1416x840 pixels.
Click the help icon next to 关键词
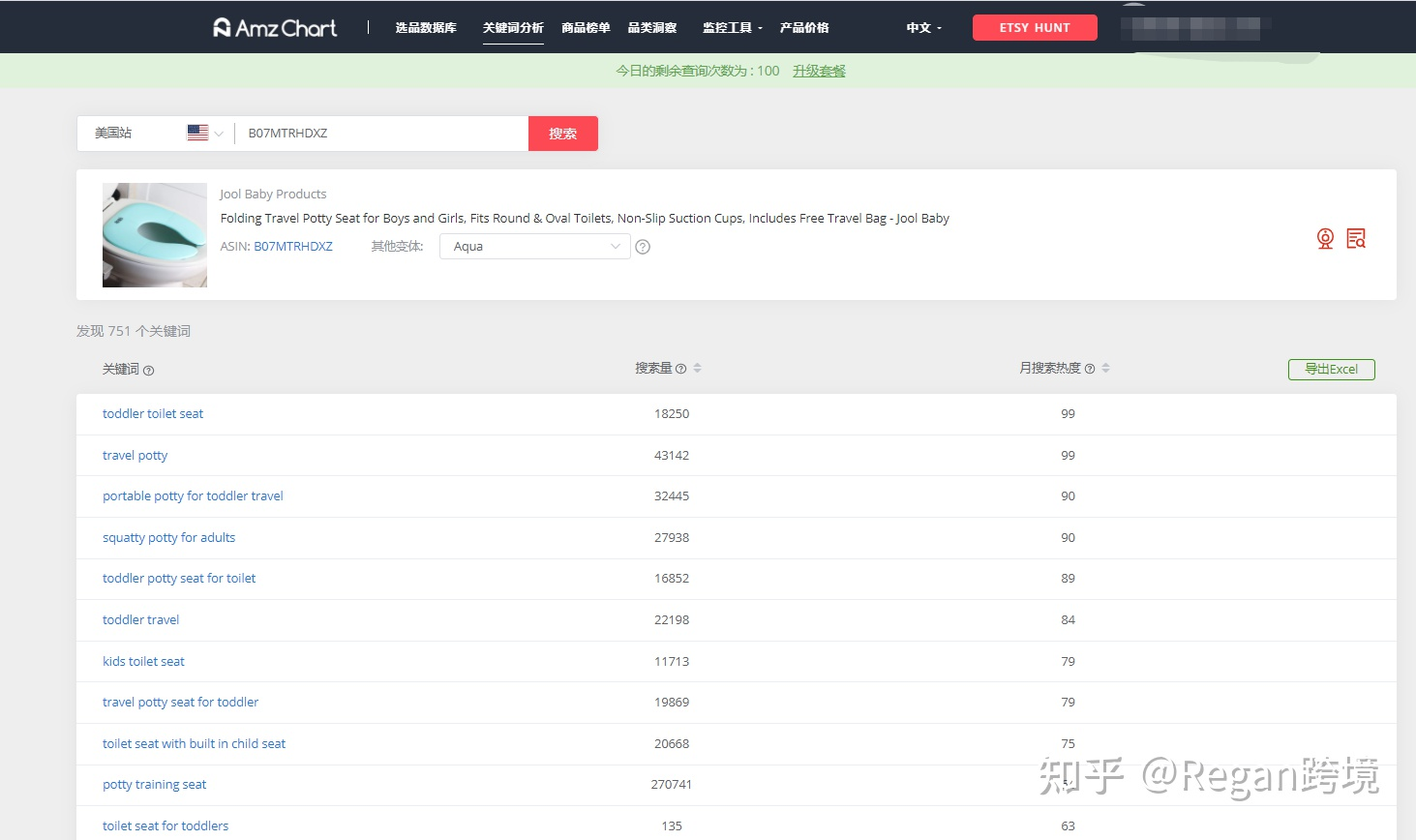click(x=148, y=371)
